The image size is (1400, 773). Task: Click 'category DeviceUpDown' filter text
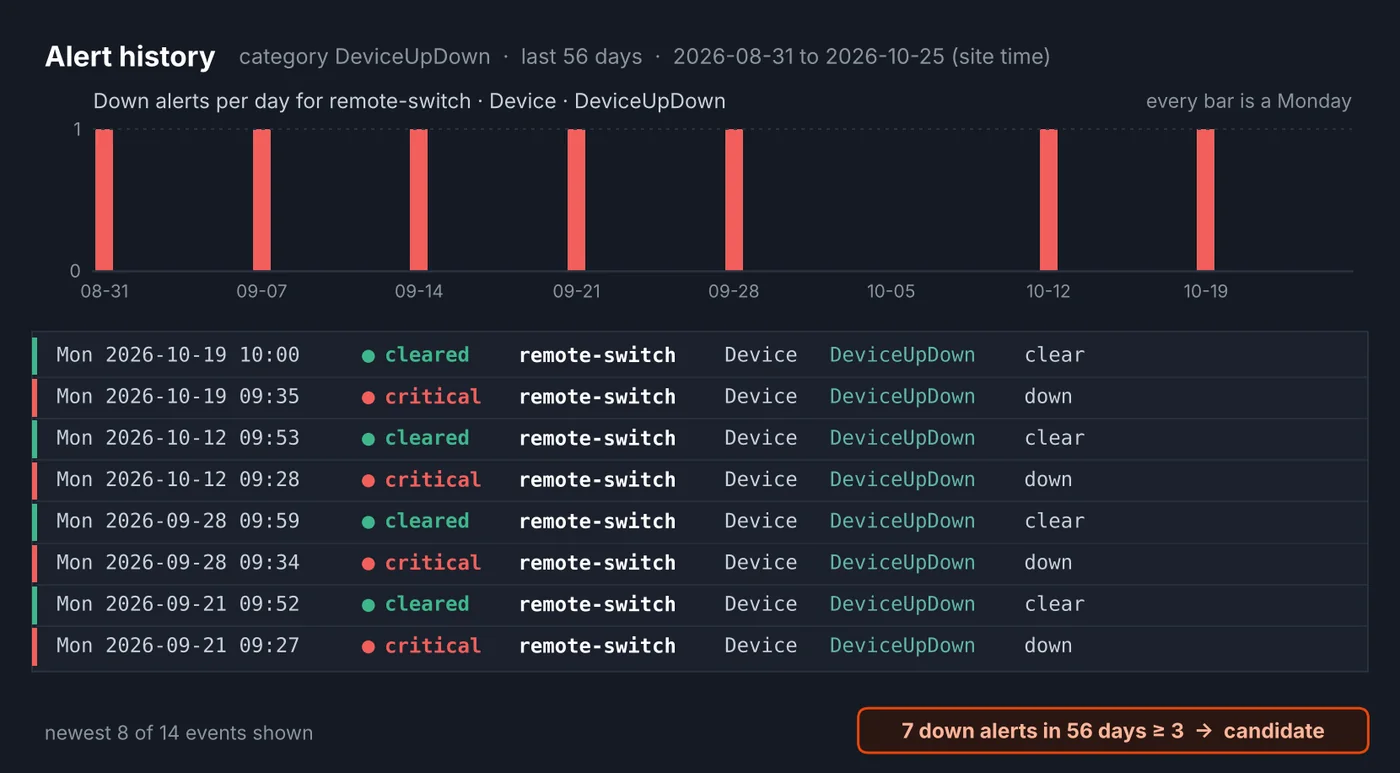coord(365,57)
